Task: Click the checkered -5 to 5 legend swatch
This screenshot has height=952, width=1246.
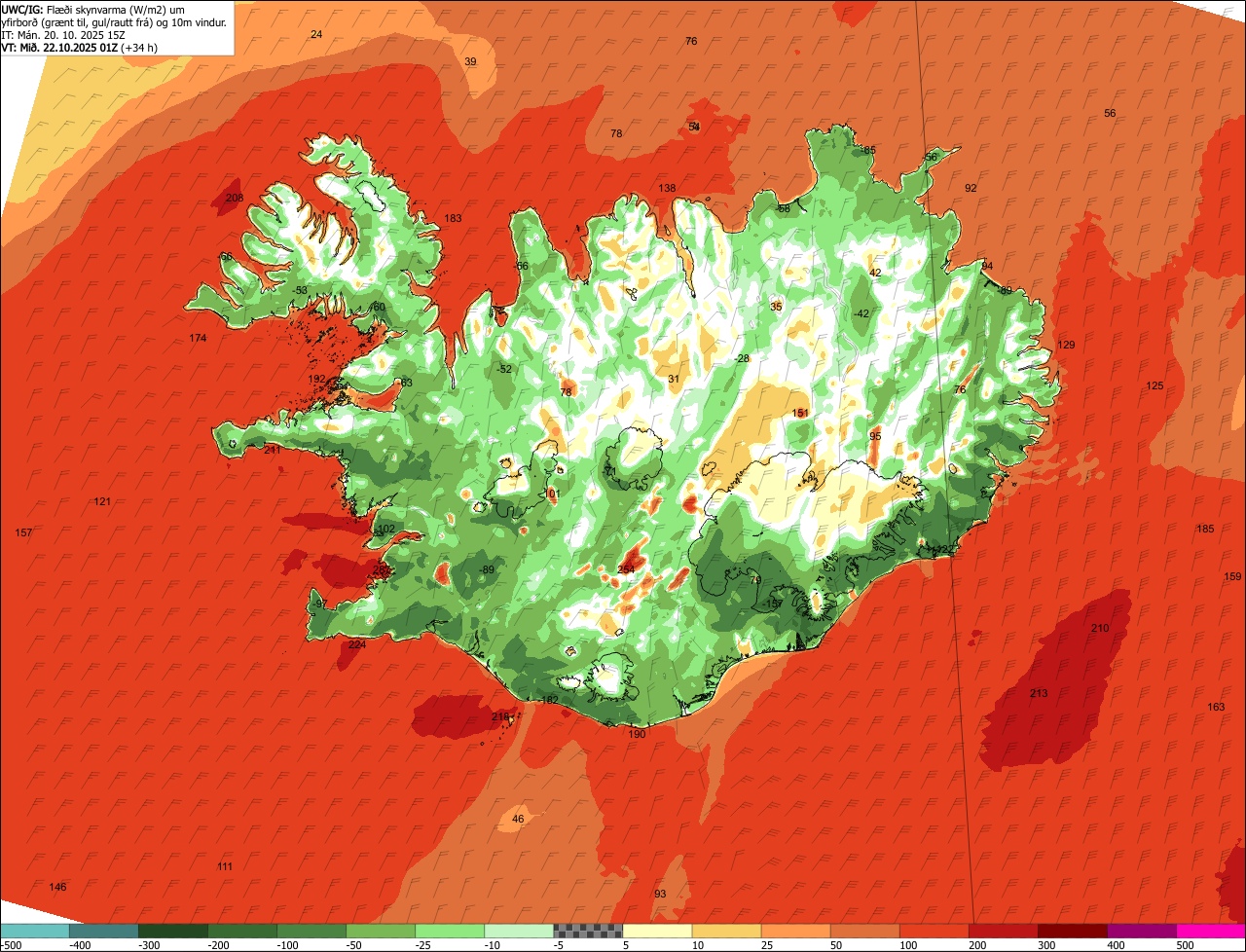Action: point(588,932)
